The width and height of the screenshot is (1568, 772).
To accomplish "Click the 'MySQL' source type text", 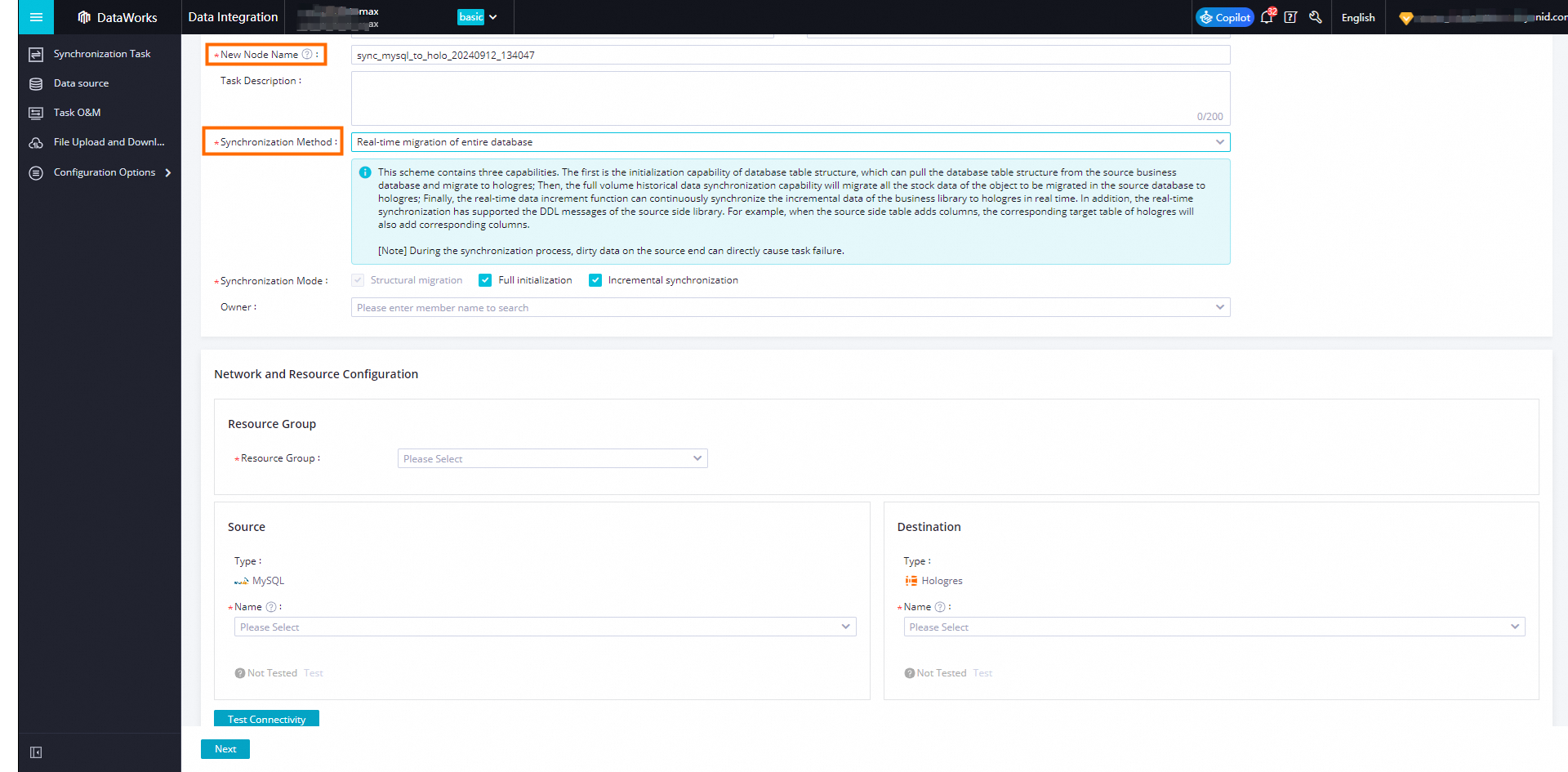I will (x=268, y=581).
